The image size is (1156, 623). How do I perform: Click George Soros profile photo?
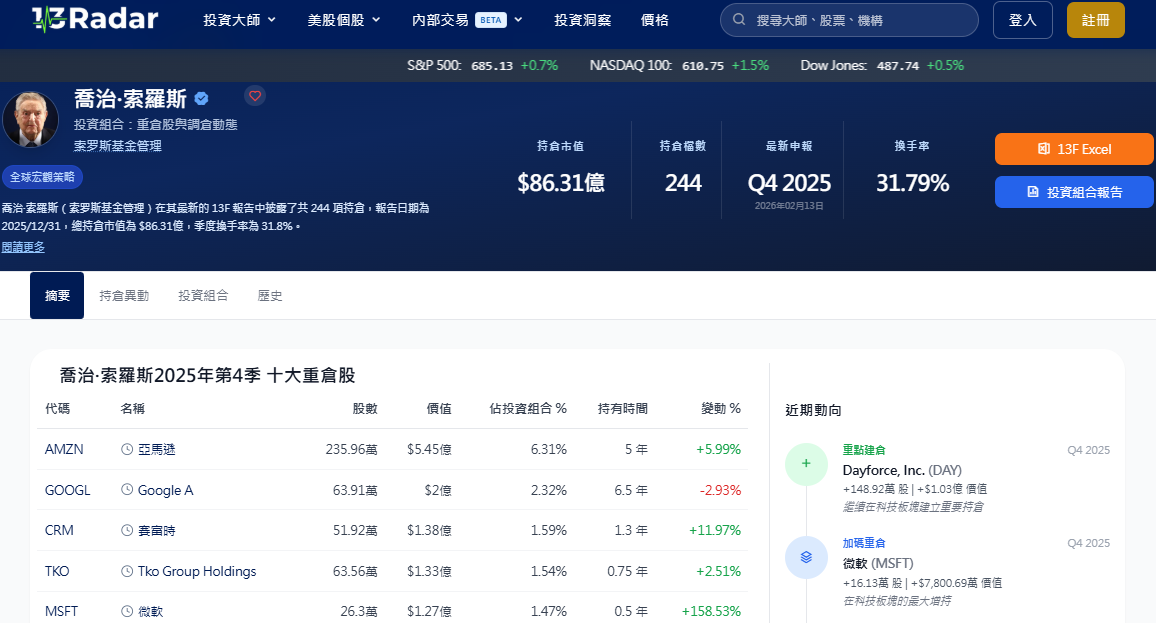point(30,119)
